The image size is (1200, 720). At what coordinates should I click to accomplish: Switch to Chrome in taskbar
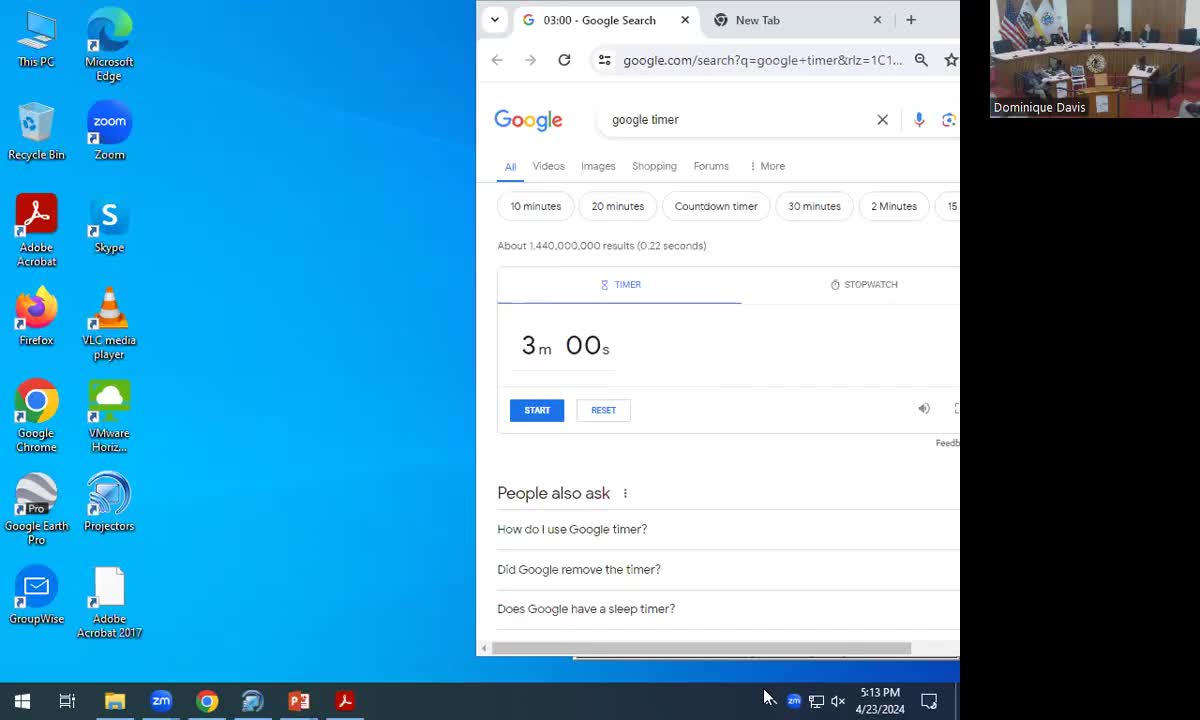[x=207, y=701]
